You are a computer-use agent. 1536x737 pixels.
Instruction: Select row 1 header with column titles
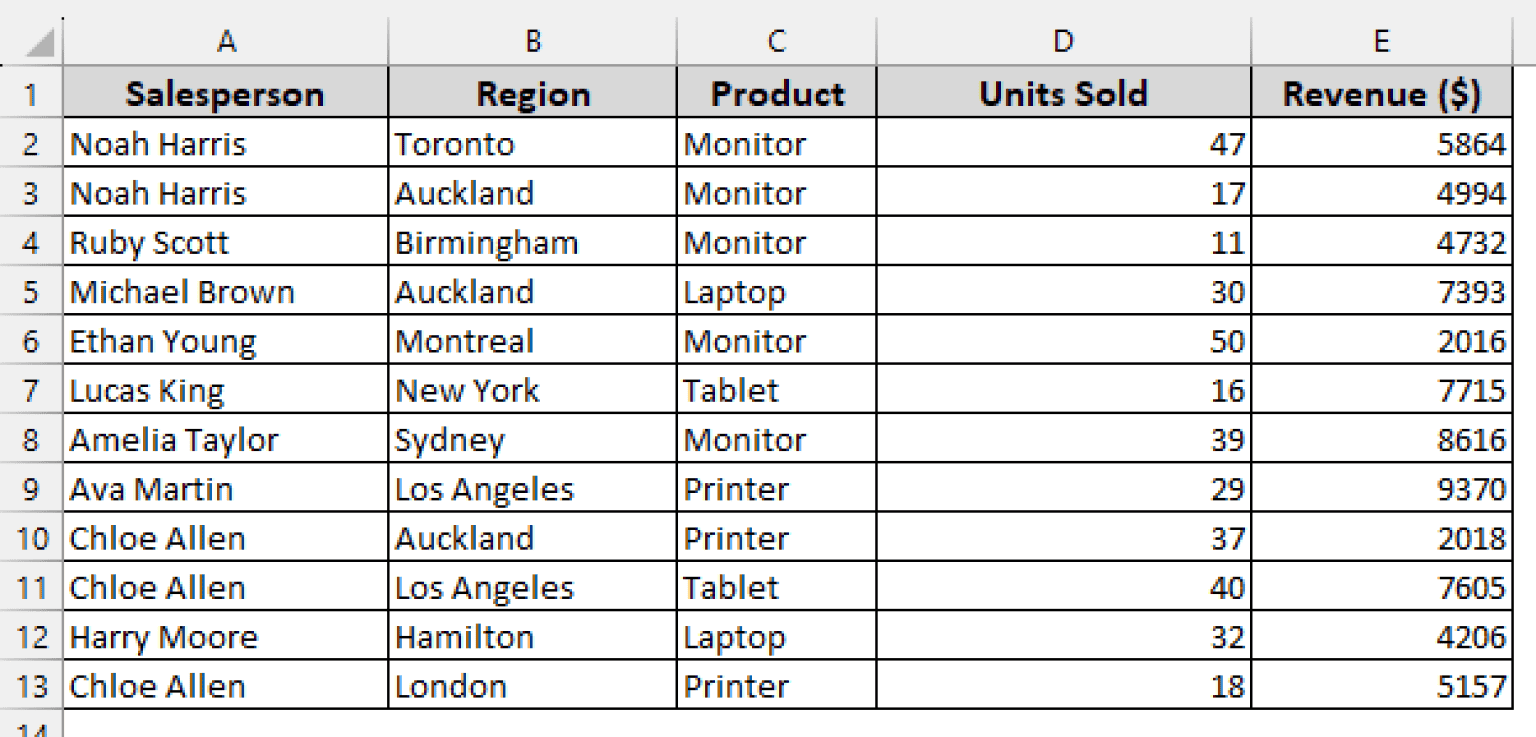(31, 93)
